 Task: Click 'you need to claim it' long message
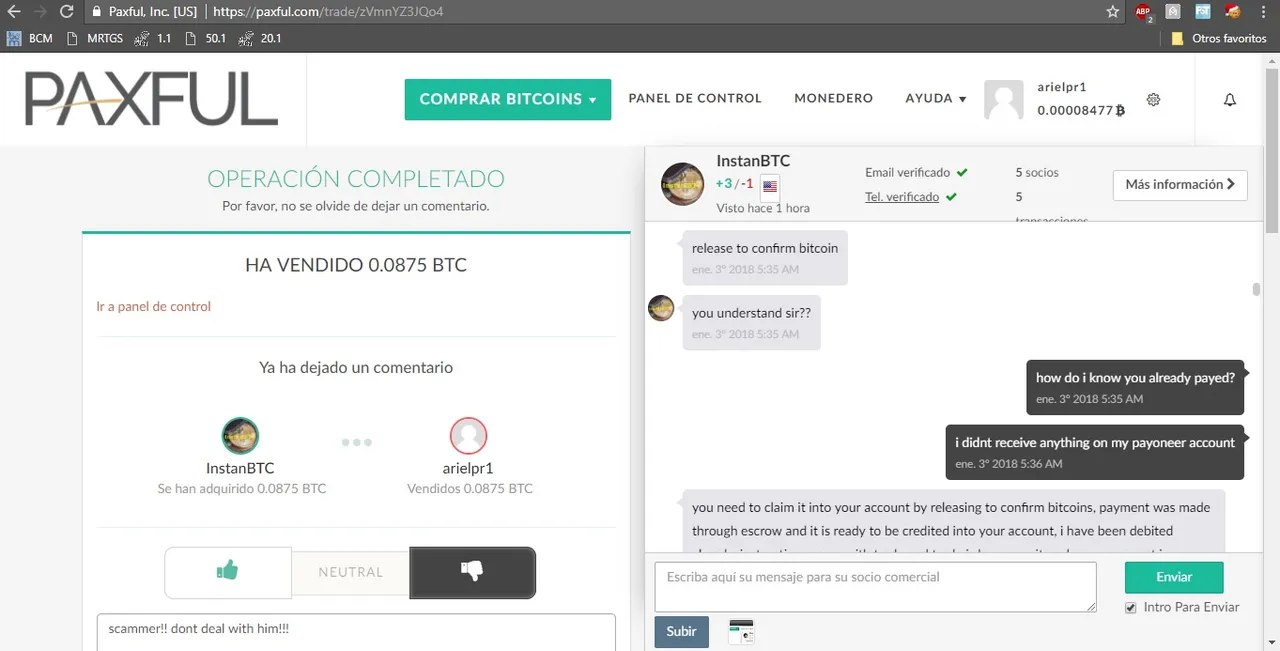(954, 520)
